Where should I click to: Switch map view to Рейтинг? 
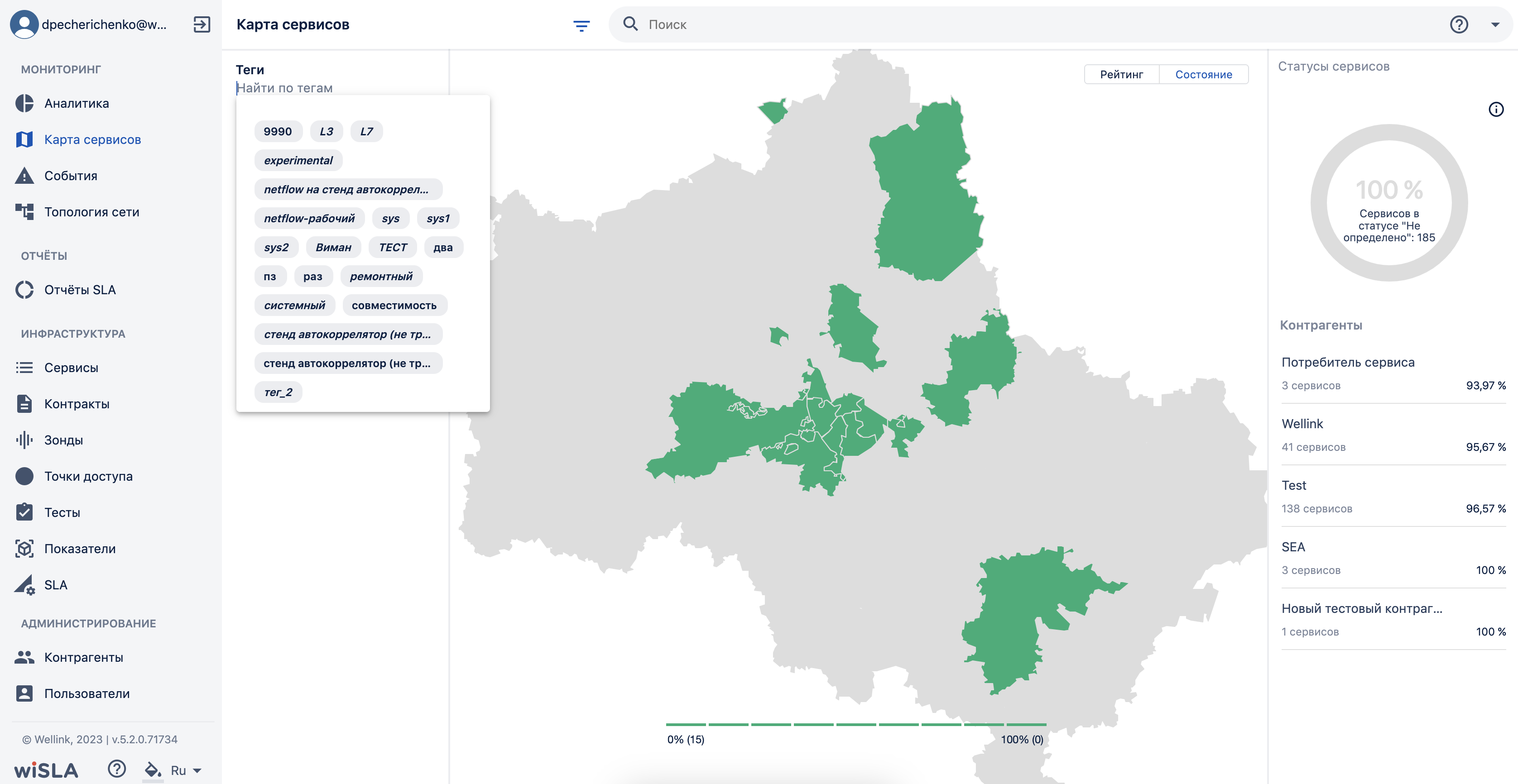1121,74
